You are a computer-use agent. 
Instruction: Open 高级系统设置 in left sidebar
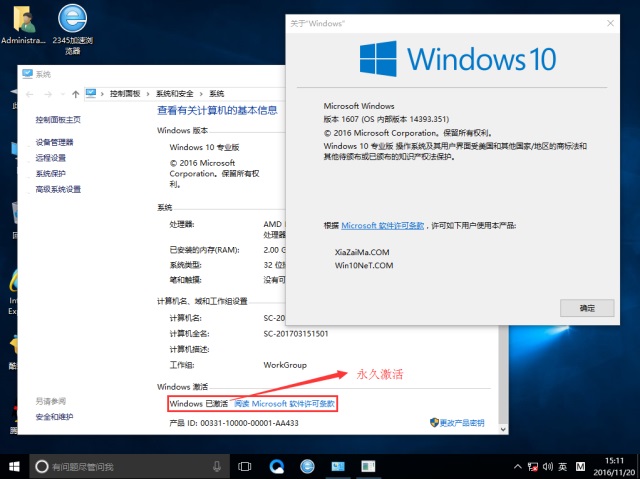coord(58,188)
